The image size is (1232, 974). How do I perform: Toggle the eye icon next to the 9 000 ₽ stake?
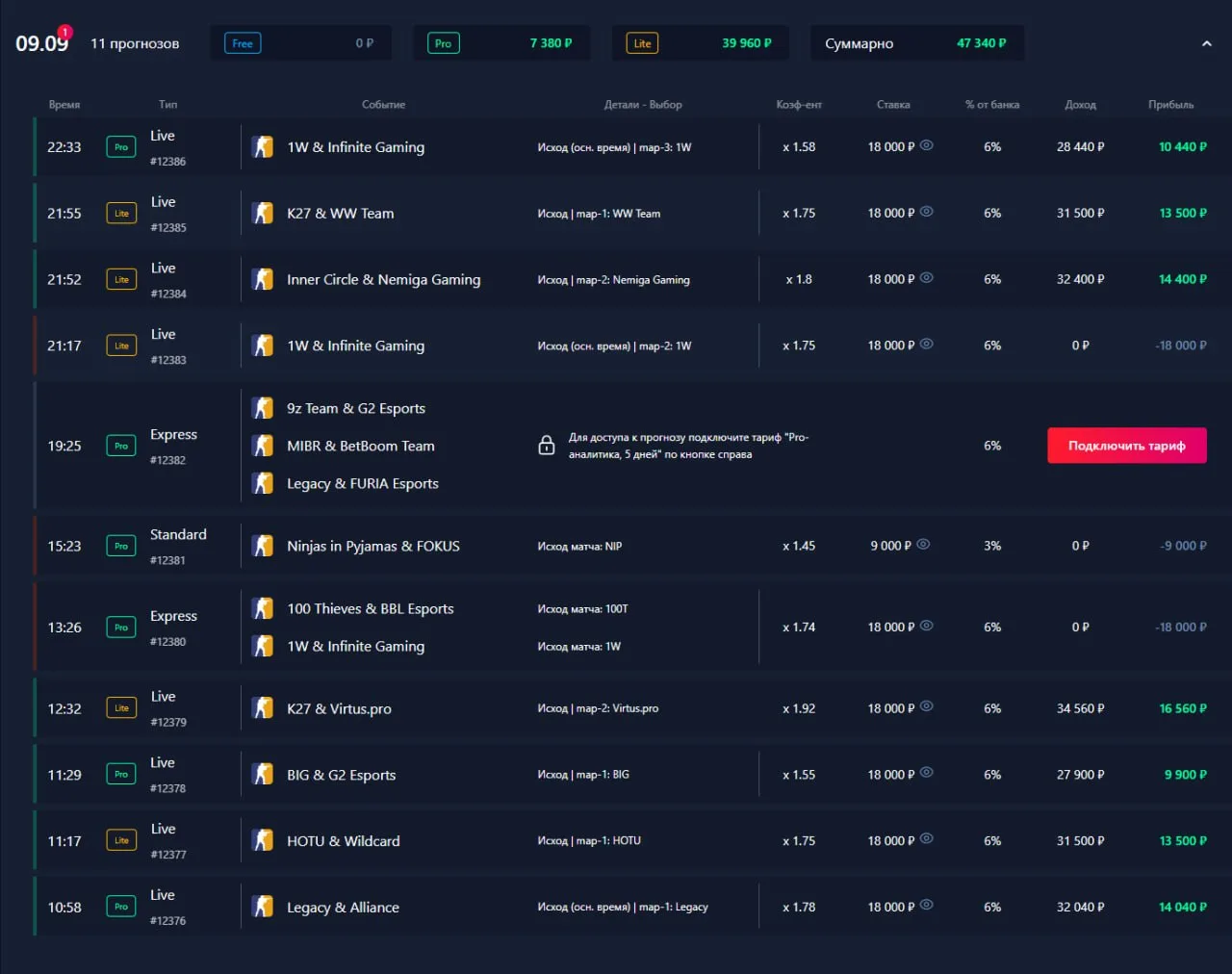tap(923, 544)
